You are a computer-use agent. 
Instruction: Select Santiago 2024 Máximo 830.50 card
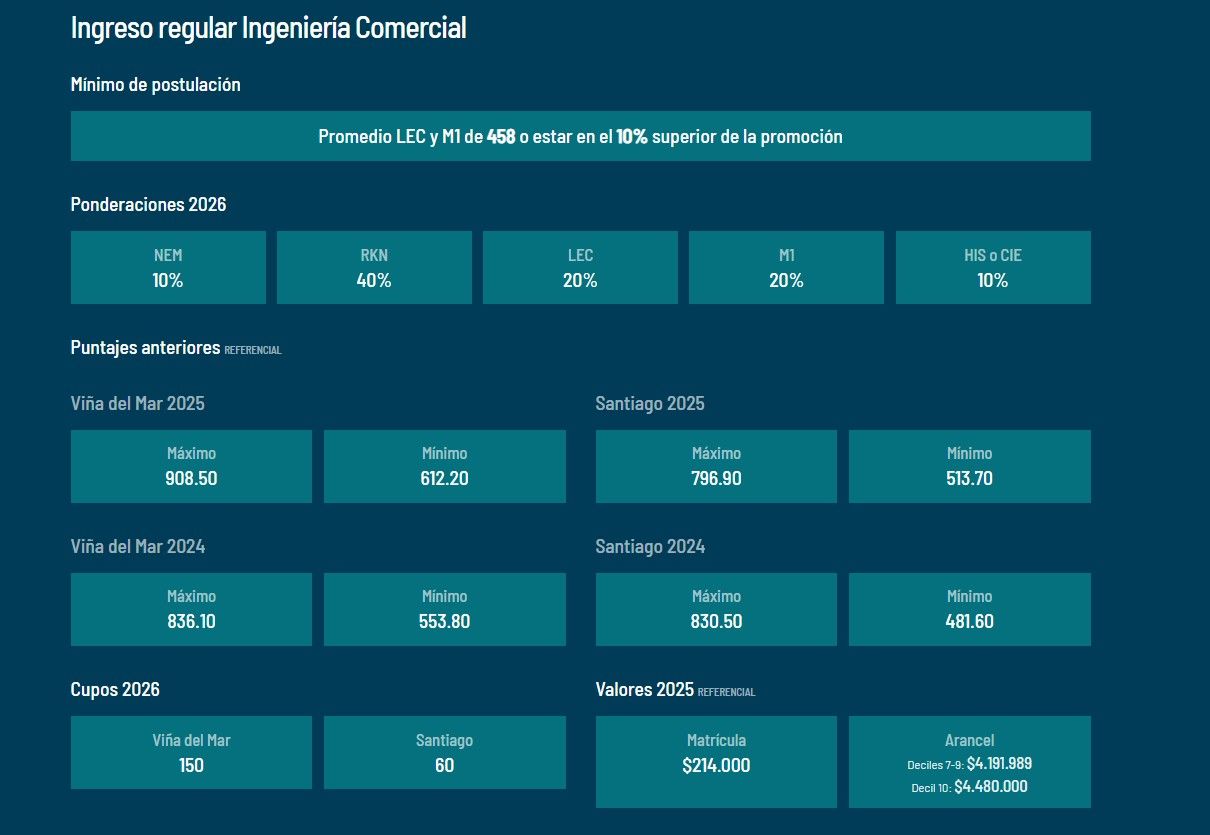pyautogui.click(x=716, y=609)
